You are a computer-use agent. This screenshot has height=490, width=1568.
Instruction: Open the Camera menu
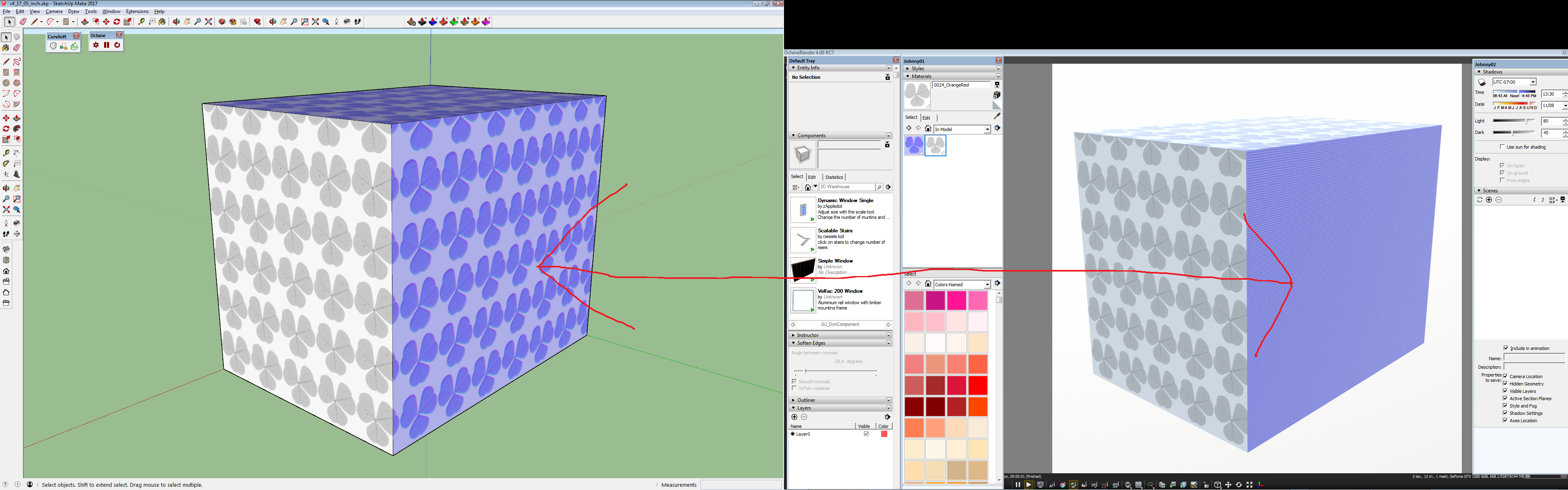click(53, 11)
